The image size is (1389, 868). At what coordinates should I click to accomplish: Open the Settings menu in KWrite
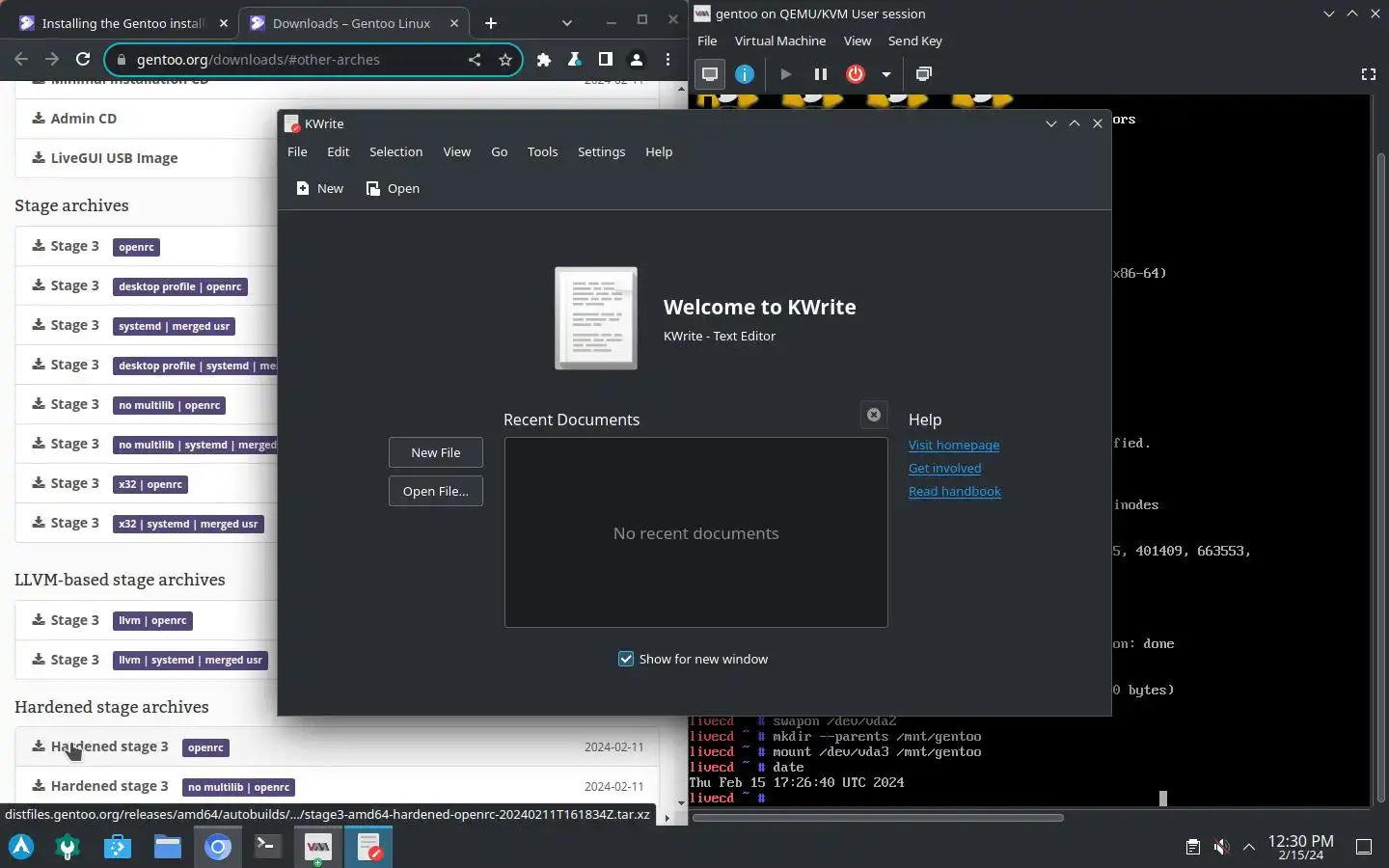pos(601,151)
